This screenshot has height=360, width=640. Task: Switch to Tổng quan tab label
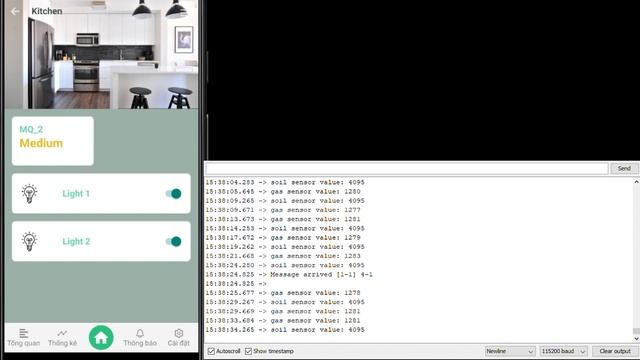(24, 343)
